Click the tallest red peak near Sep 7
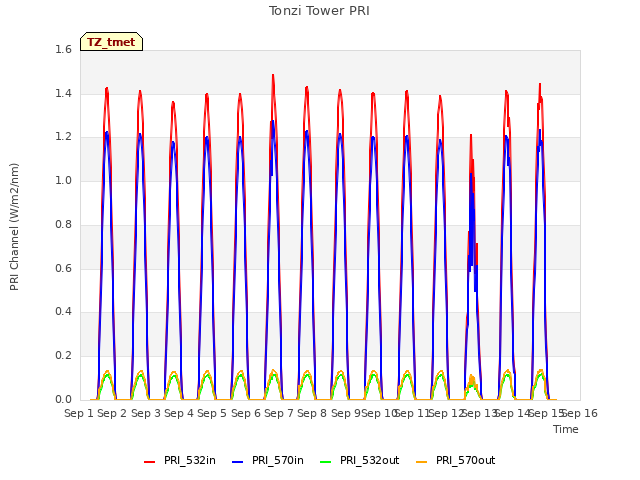The width and height of the screenshot is (640, 480). (273, 75)
